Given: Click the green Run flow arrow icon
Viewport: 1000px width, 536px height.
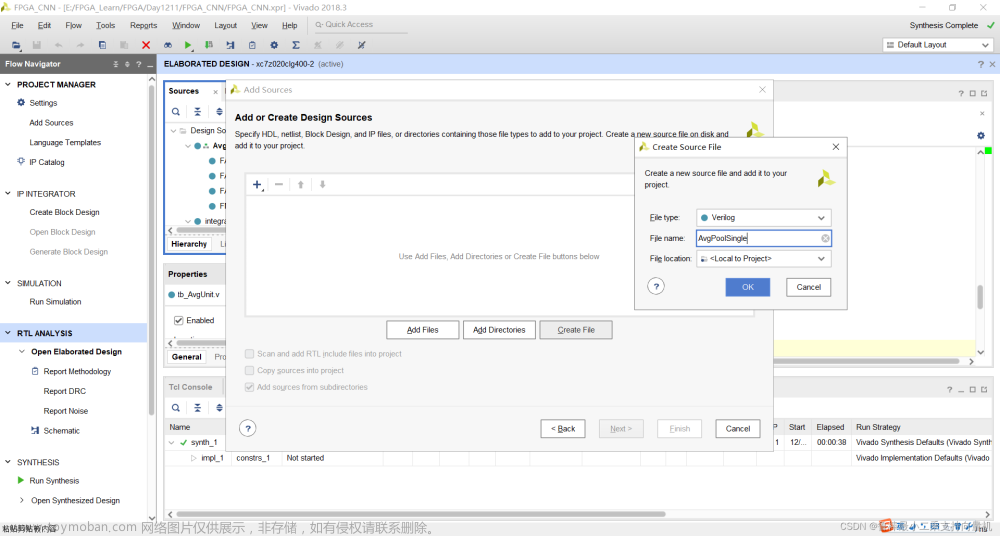Looking at the screenshot, I should (188, 45).
